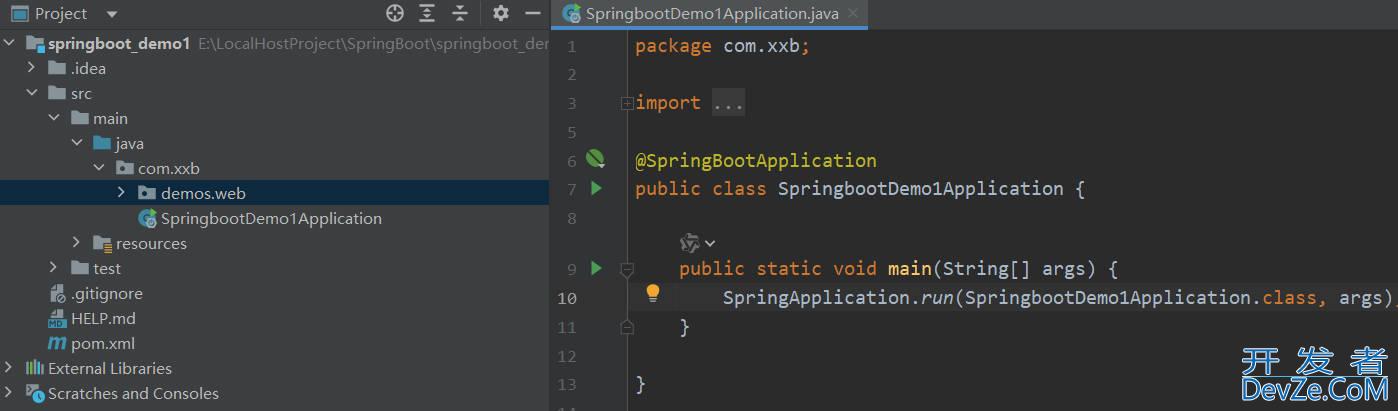Click the run arrow beside the main method
The width and height of the screenshot is (1398, 411).
(596, 268)
